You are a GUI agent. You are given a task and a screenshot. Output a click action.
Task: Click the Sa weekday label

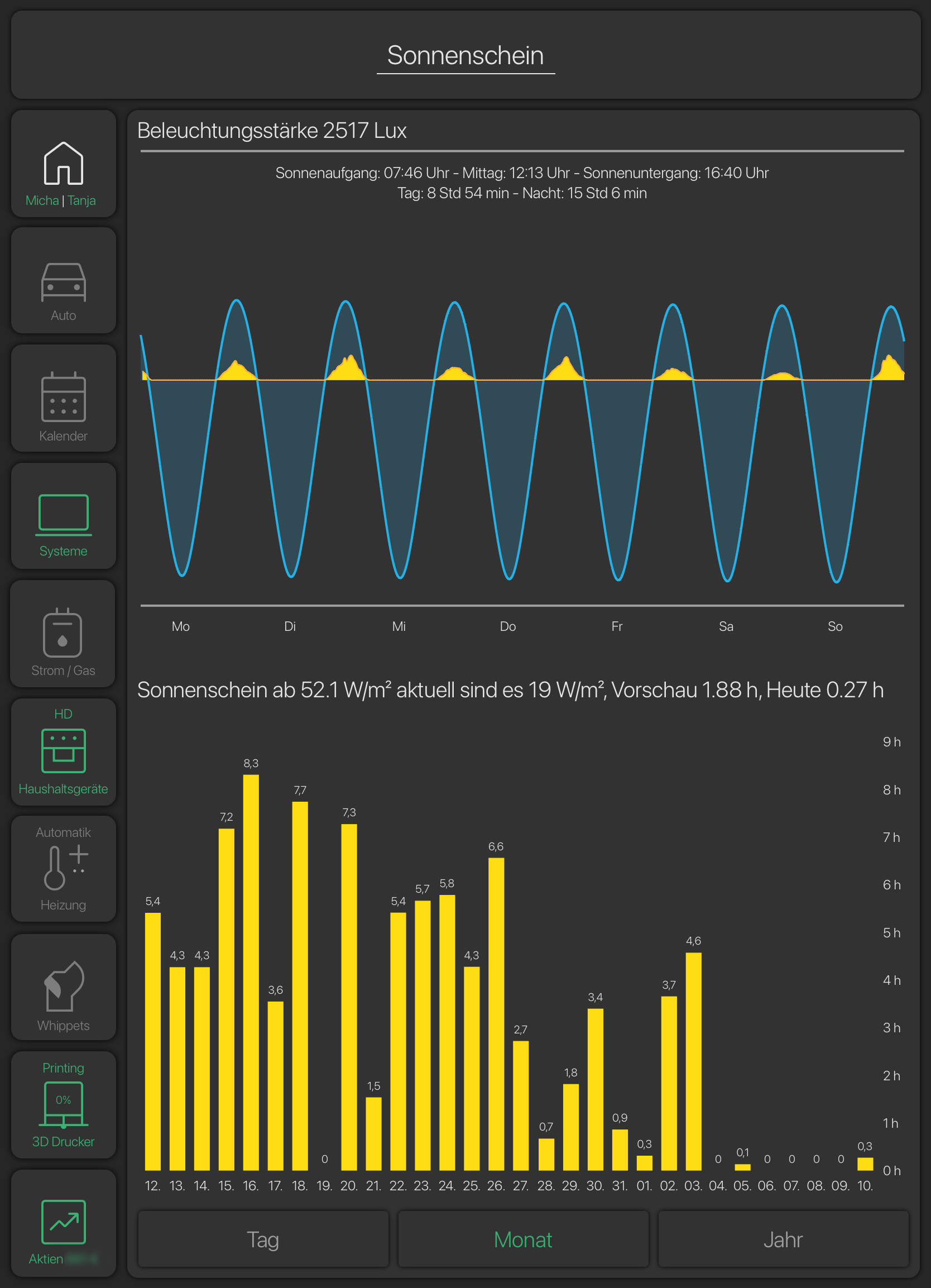pyautogui.click(x=726, y=626)
